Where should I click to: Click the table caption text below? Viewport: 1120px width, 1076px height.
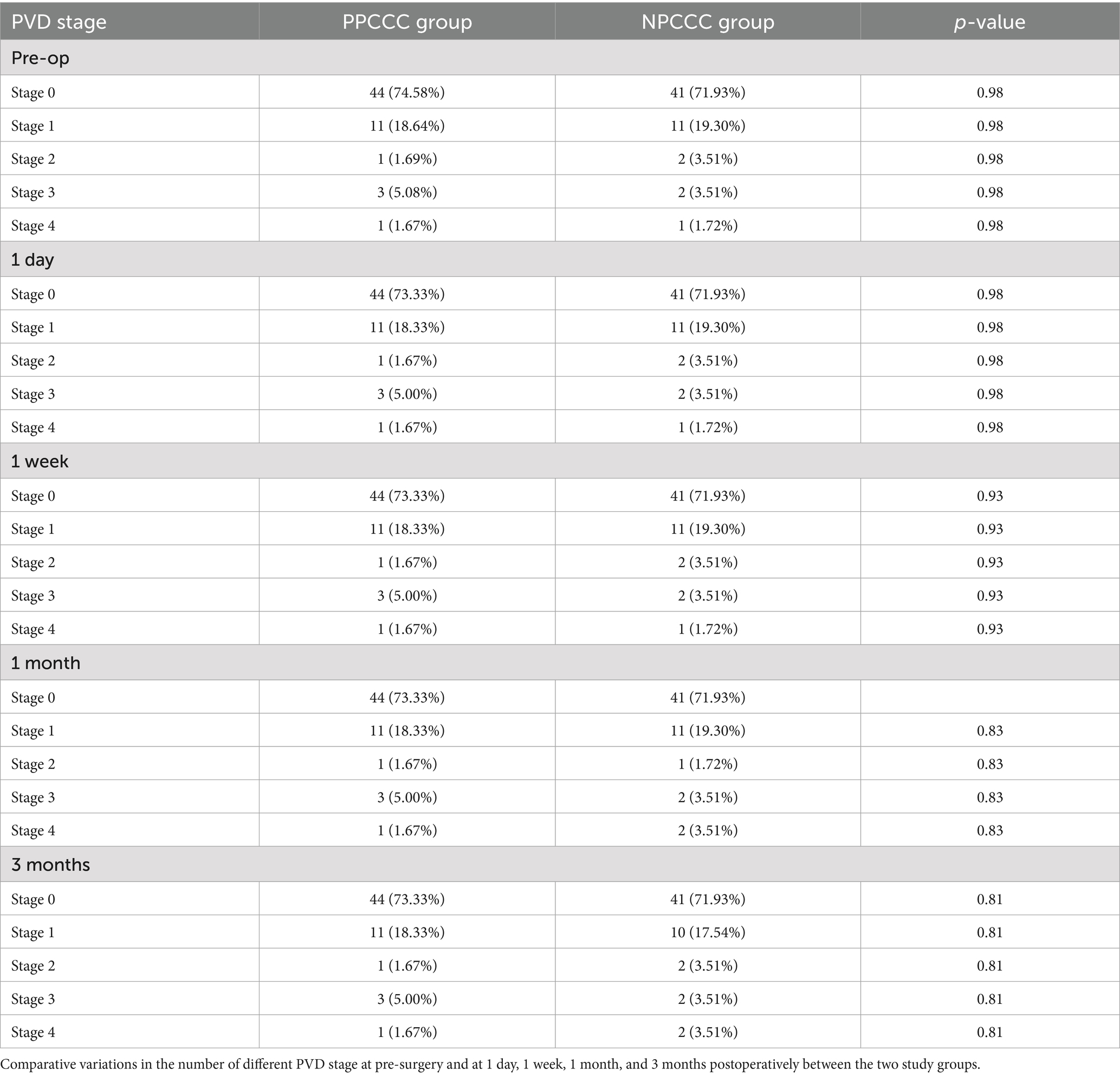490,1065
